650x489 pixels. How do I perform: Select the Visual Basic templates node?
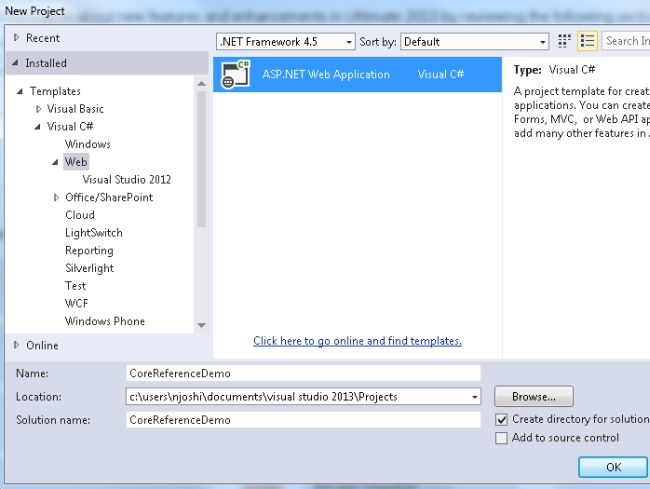click(x=75, y=109)
